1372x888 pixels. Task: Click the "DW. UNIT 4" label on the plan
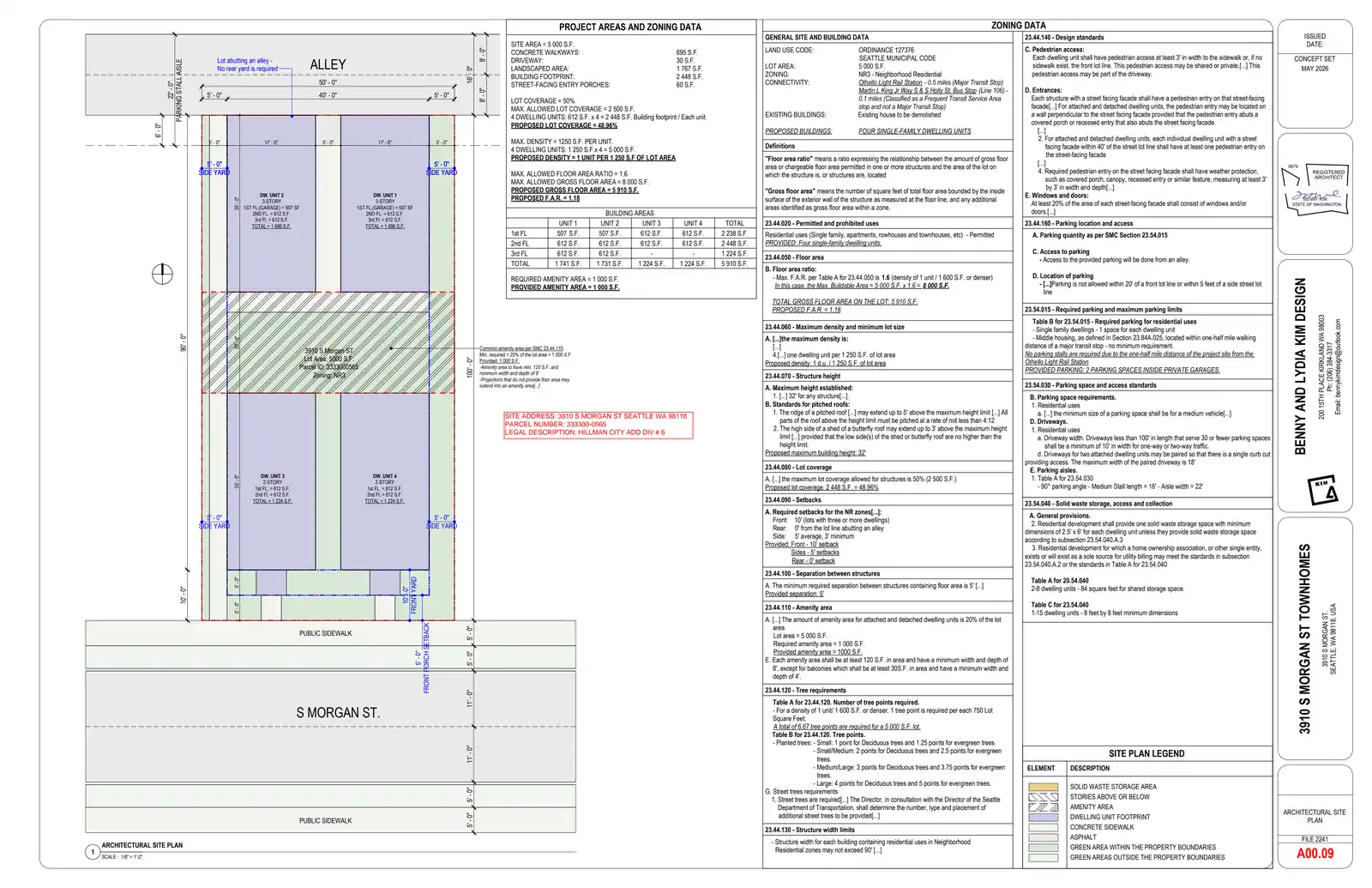(384, 476)
